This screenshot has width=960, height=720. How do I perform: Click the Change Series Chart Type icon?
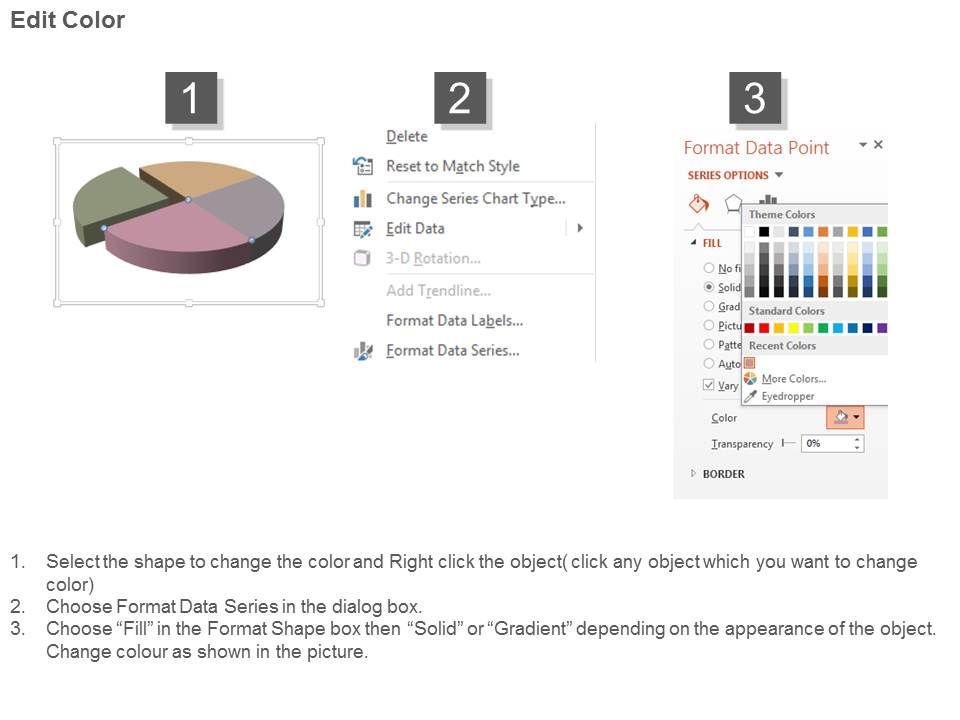[x=363, y=199]
